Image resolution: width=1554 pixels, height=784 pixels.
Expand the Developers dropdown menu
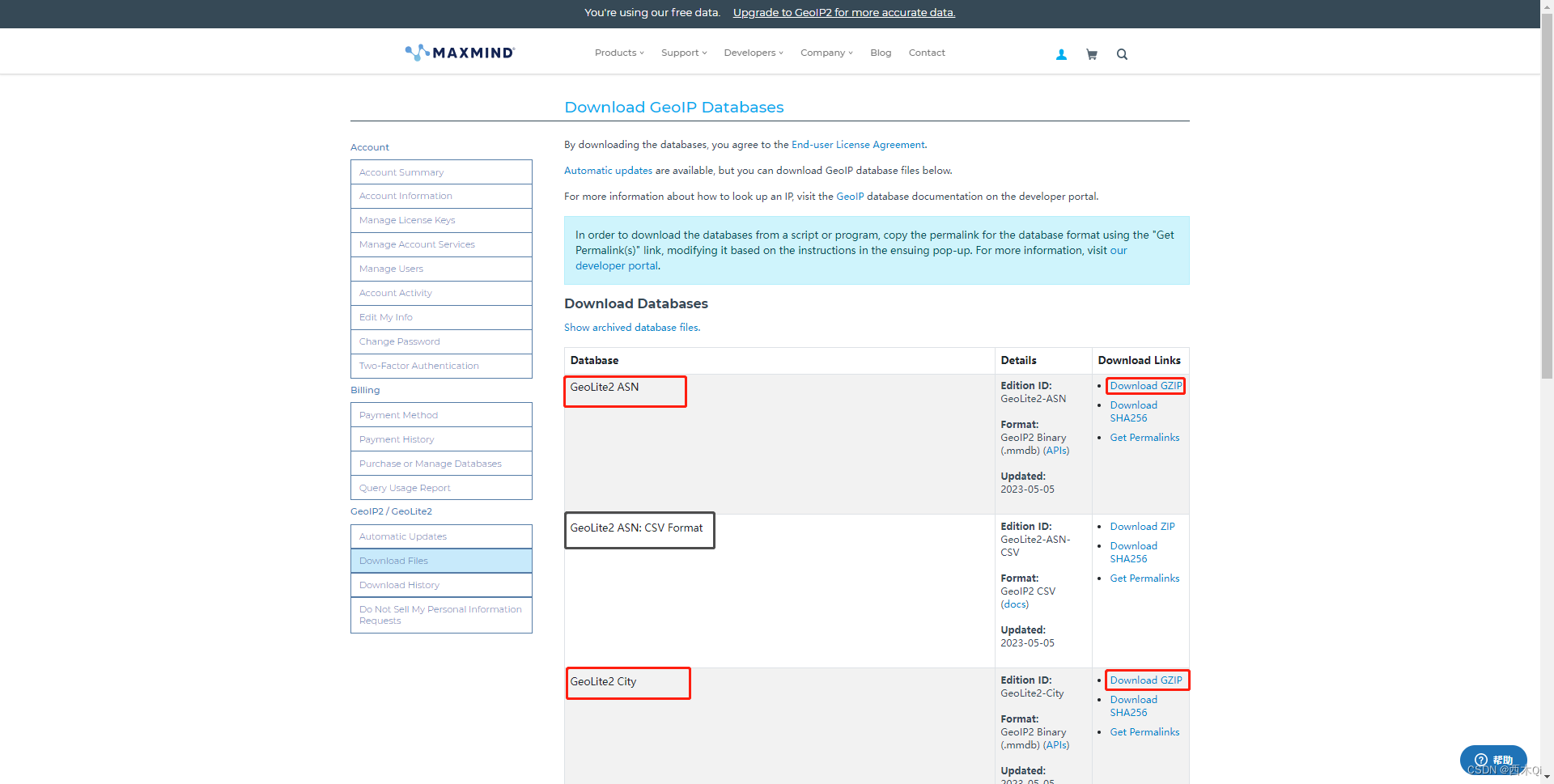754,53
